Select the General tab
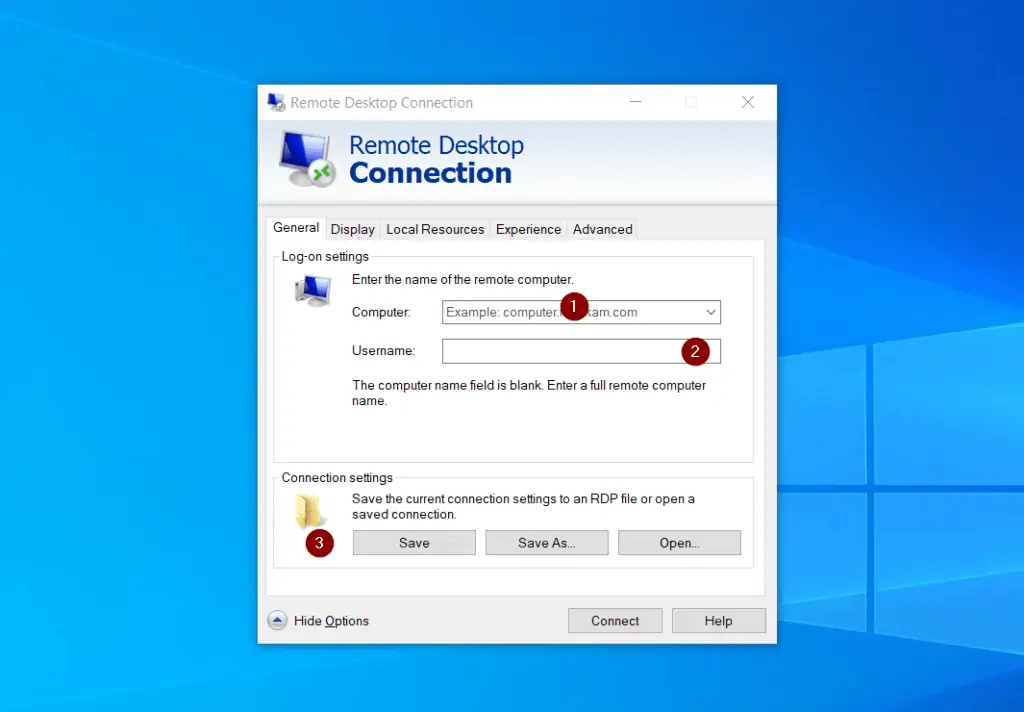1024x712 pixels. (295, 228)
